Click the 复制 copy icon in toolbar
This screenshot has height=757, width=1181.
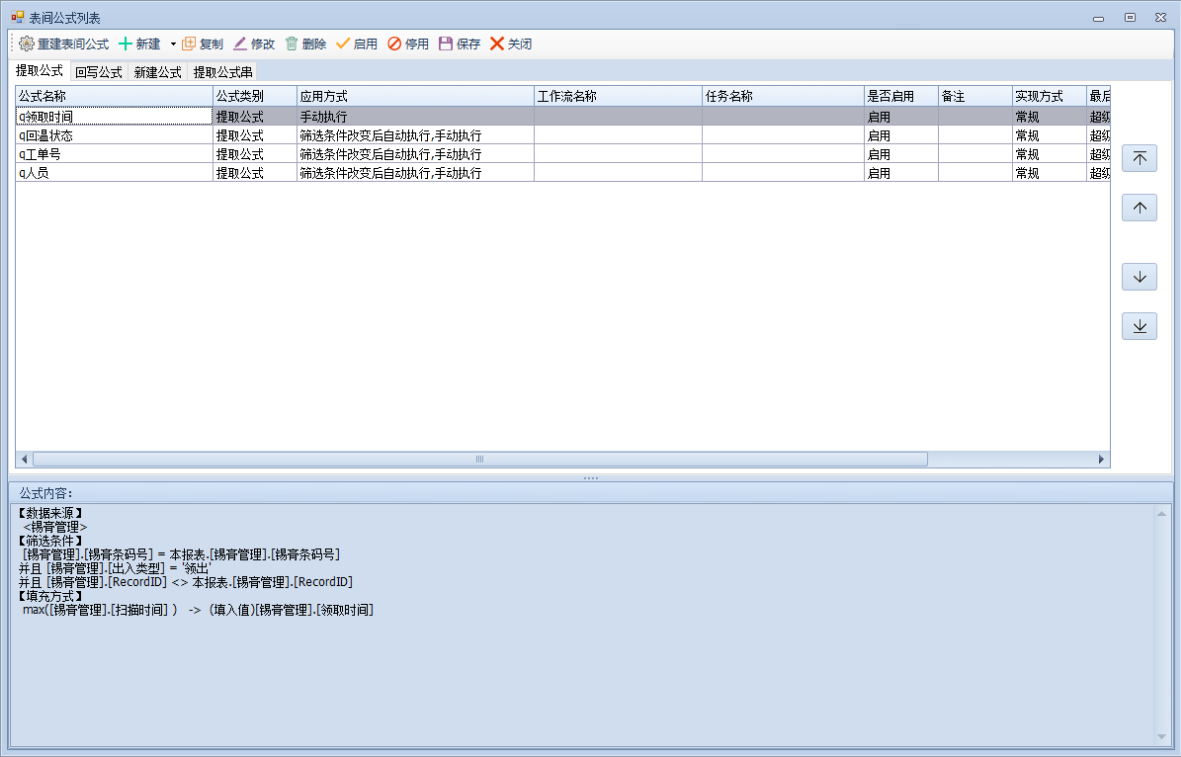coord(189,44)
